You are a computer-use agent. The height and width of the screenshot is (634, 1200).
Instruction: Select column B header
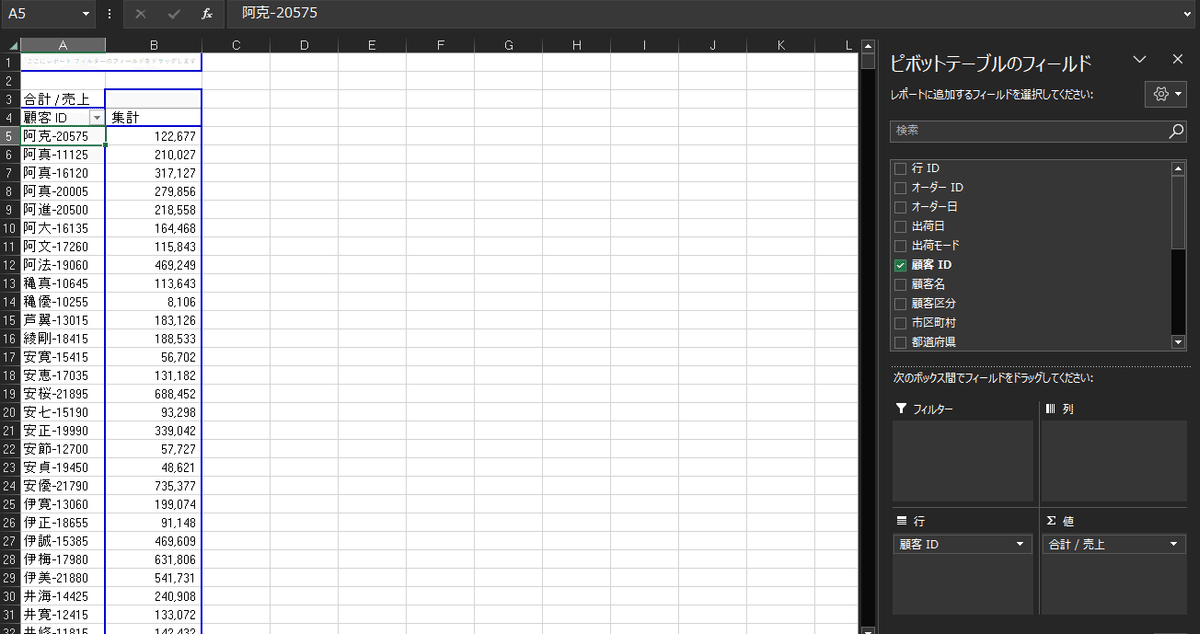tap(154, 45)
